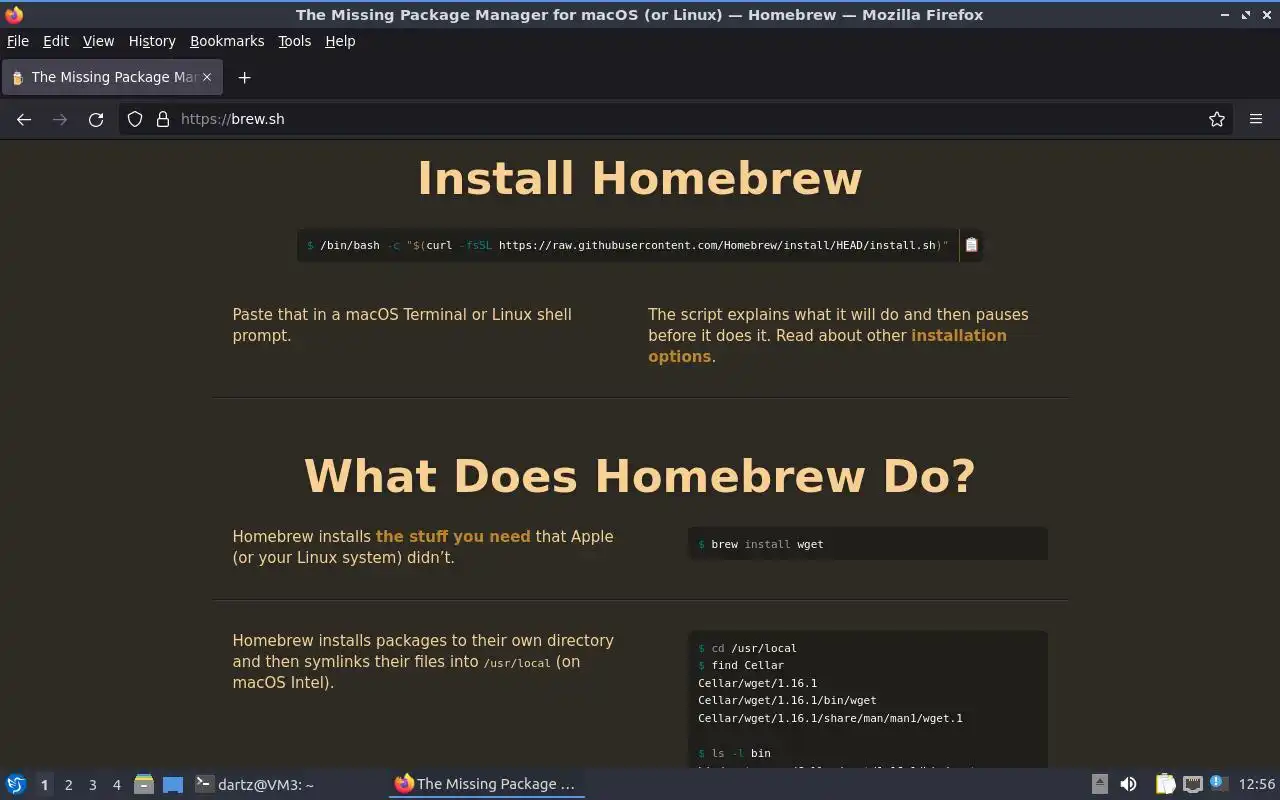Click What Does Homebrew Do? heading

(640, 476)
